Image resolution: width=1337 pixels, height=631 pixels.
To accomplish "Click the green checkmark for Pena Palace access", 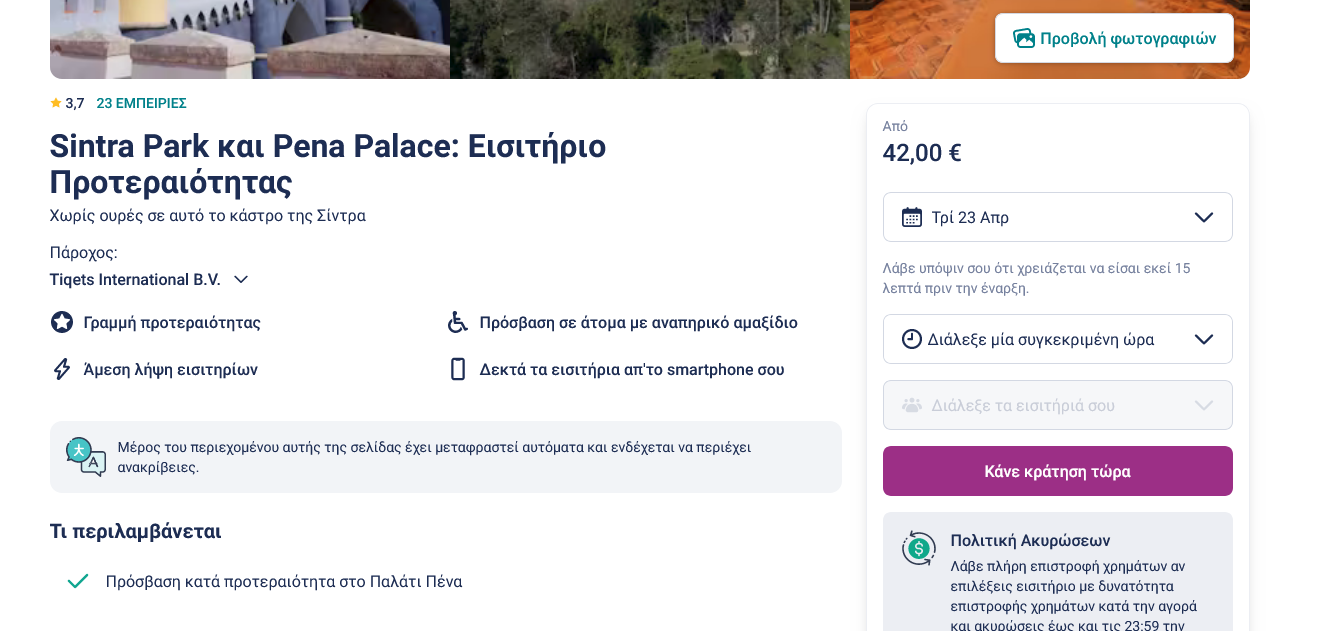I will click(78, 581).
